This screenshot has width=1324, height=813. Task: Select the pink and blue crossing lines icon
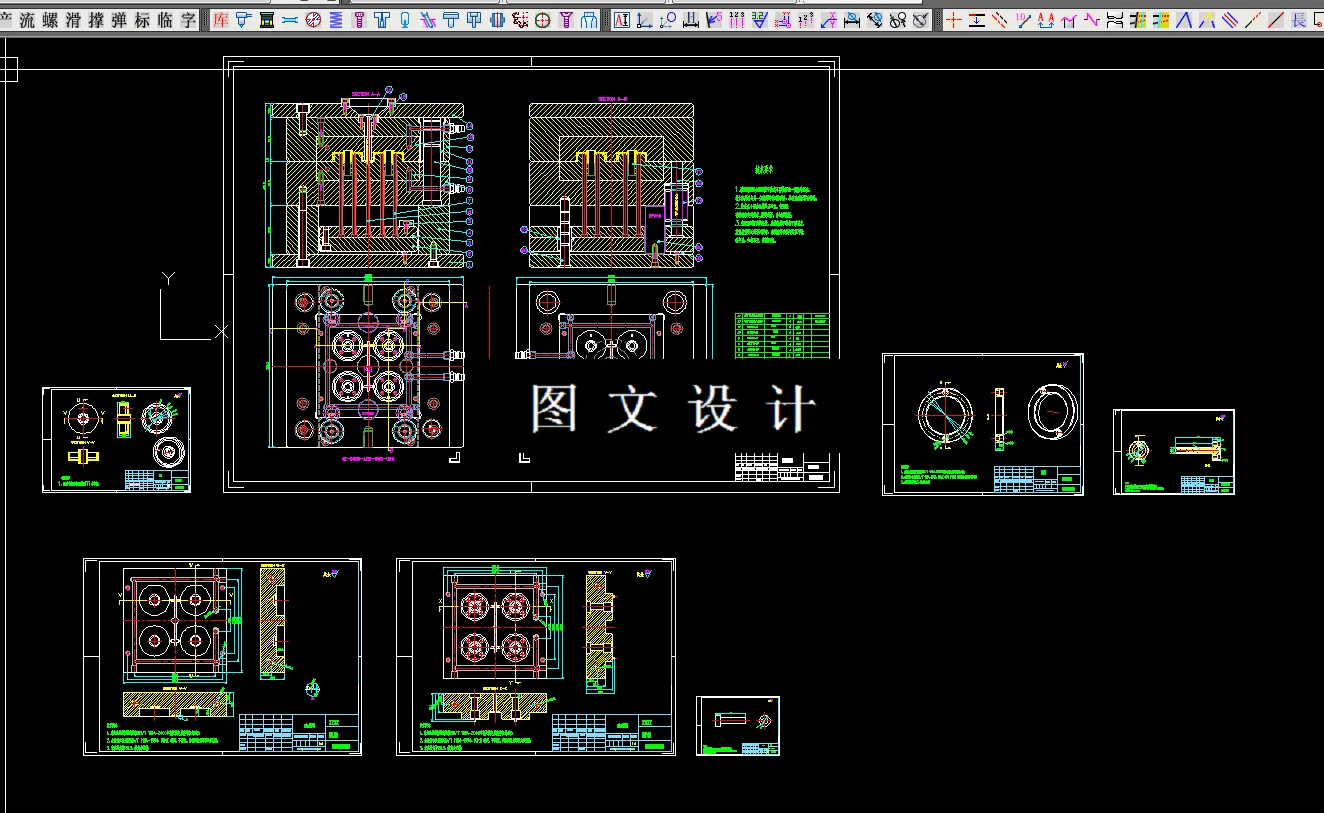[428, 19]
